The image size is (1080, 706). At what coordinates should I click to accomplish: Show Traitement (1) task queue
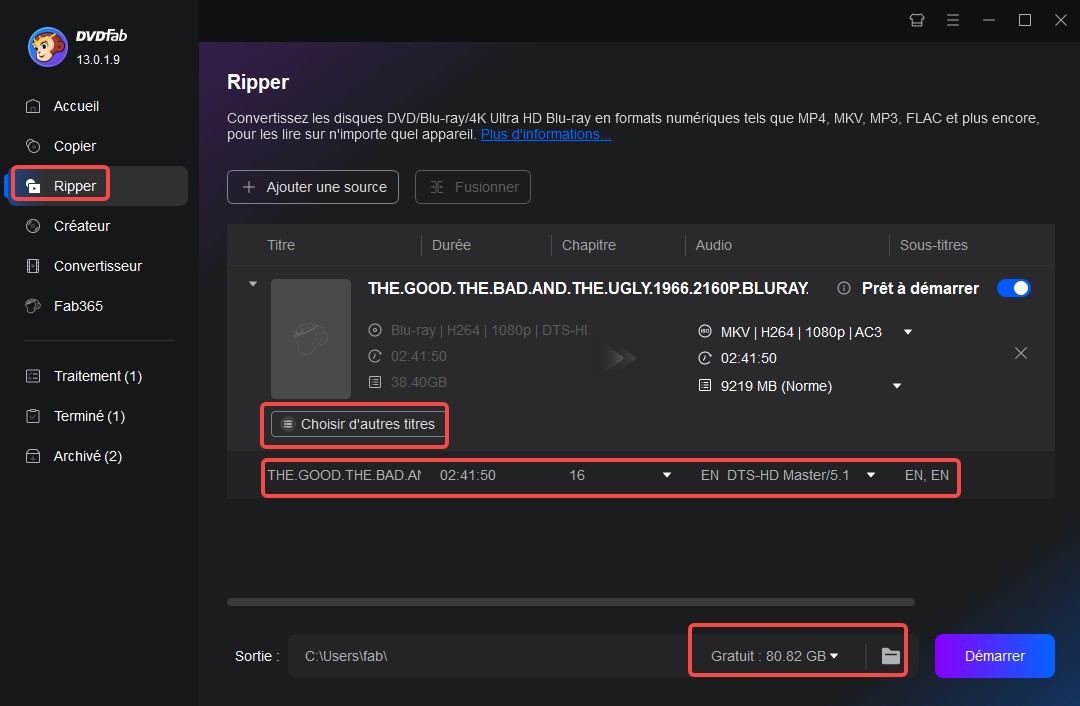(97, 376)
